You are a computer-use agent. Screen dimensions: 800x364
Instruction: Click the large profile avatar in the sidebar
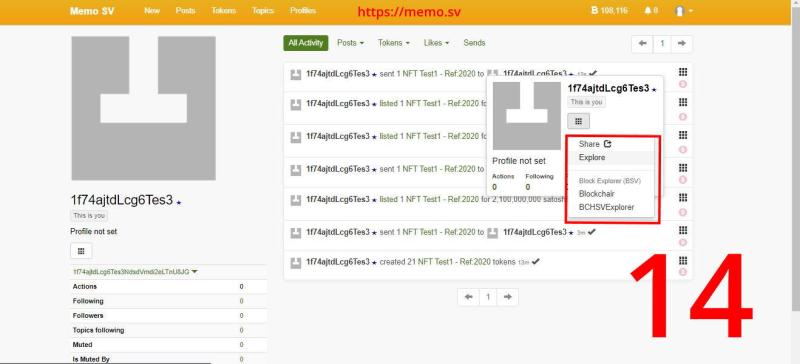coord(143,108)
